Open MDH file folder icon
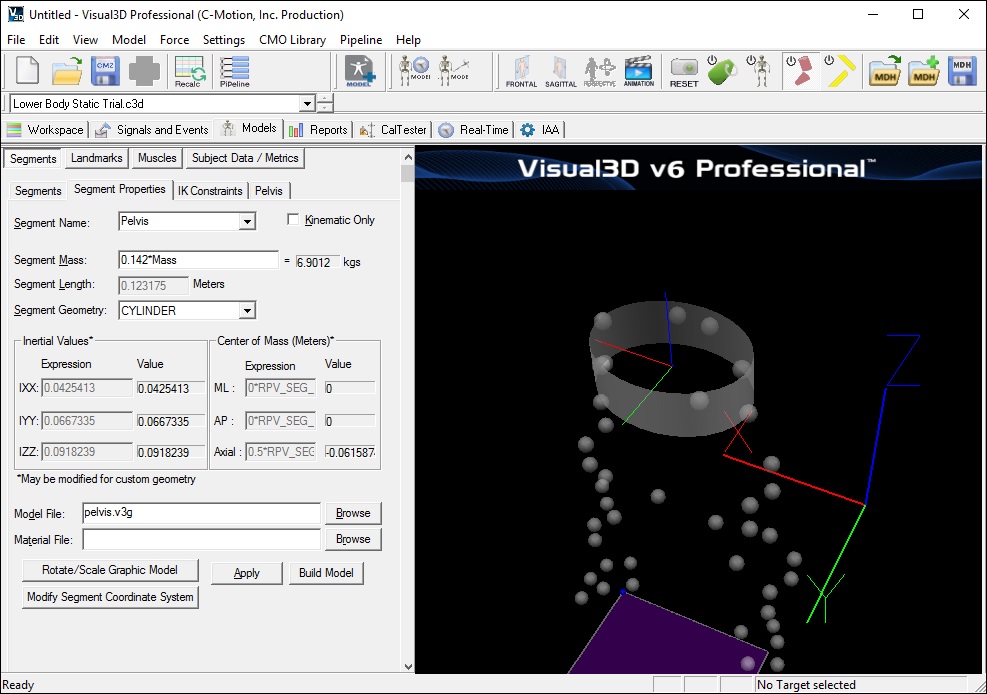 coord(885,70)
